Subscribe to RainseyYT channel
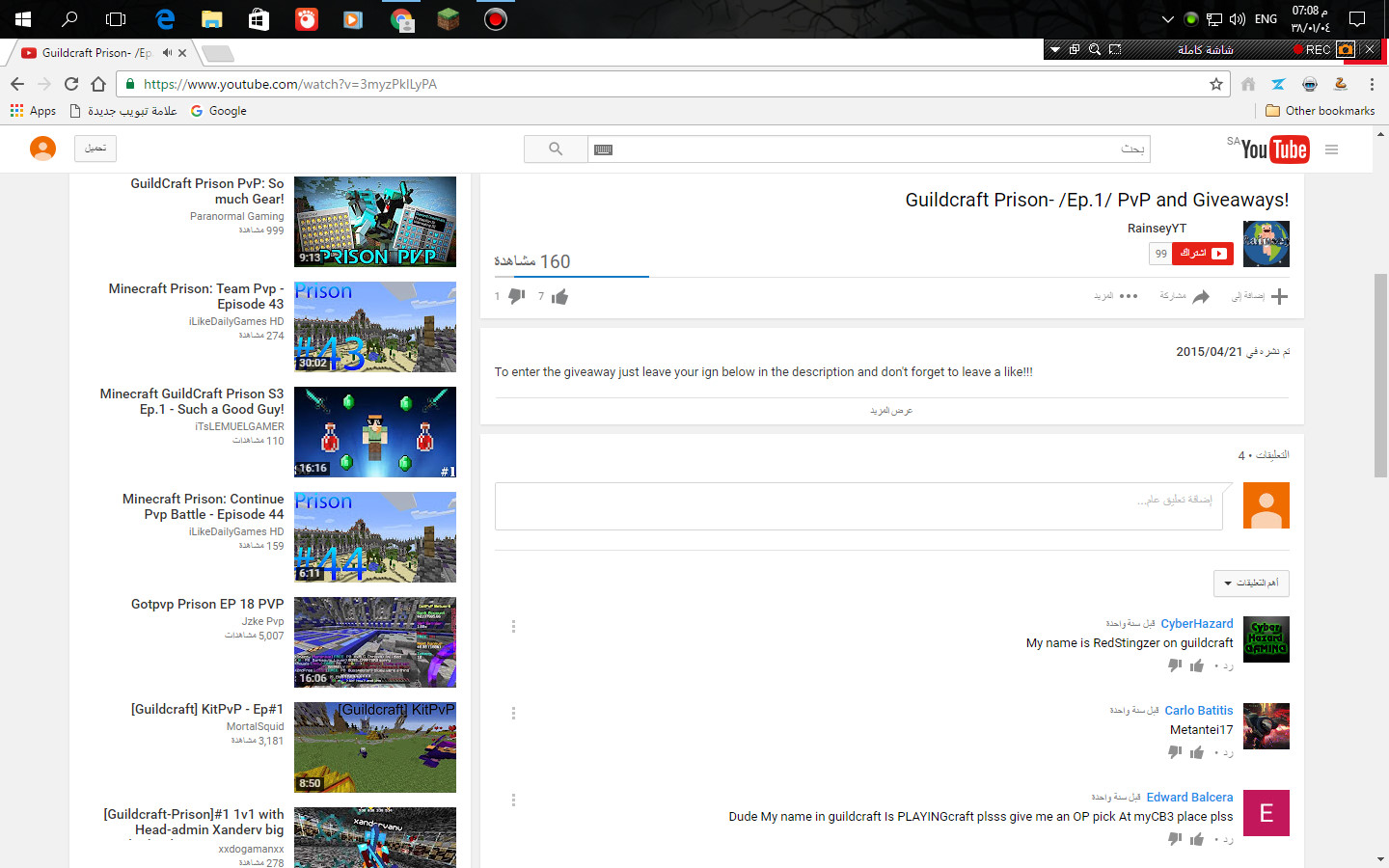The width and height of the screenshot is (1389, 868). [x=1203, y=254]
